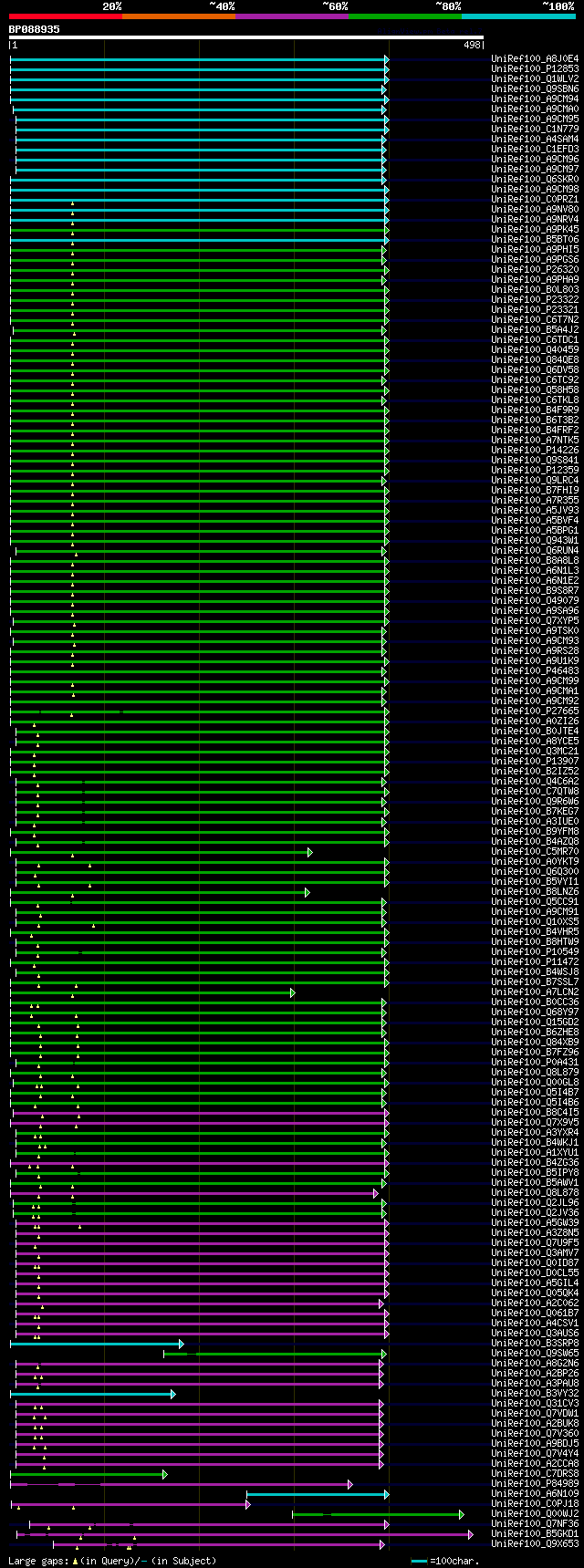The width and height of the screenshot is (584, 1568).
Task: Select hit label UniRef100_B7KEG7
Action: [x=535, y=811]
